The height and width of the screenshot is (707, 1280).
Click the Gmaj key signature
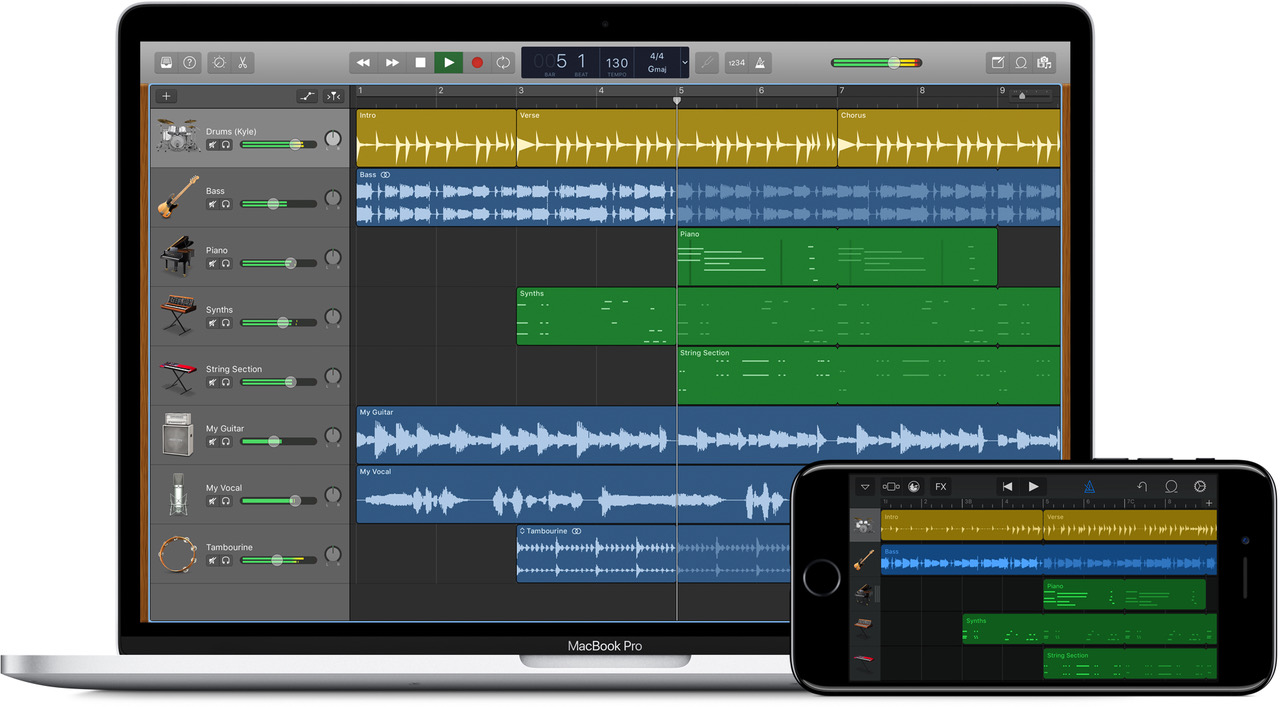click(657, 69)
